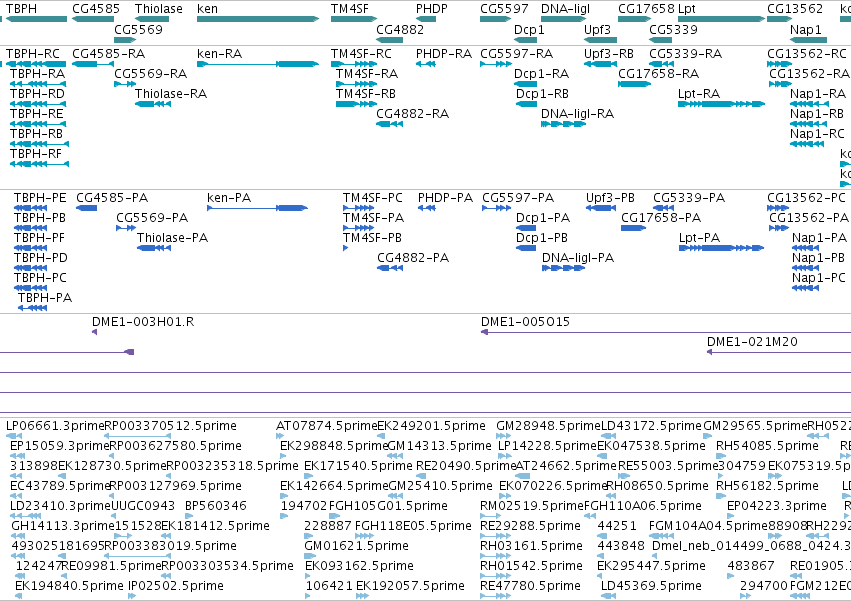Select the UUGC0943 EST label
Image resolution: width=851 pixels, height=601 pixels.
pos(143,506)
